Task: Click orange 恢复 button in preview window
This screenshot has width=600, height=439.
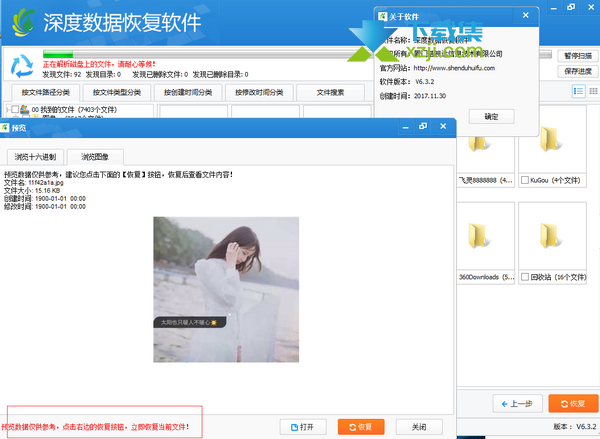Action: [x=361, y=427]
